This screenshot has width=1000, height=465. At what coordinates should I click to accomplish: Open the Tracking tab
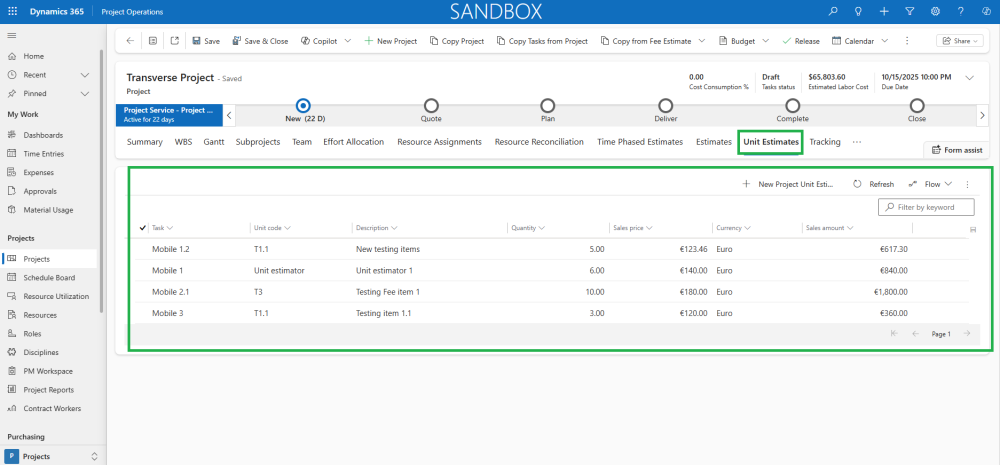pyautogui.click(x=825, y=142)
